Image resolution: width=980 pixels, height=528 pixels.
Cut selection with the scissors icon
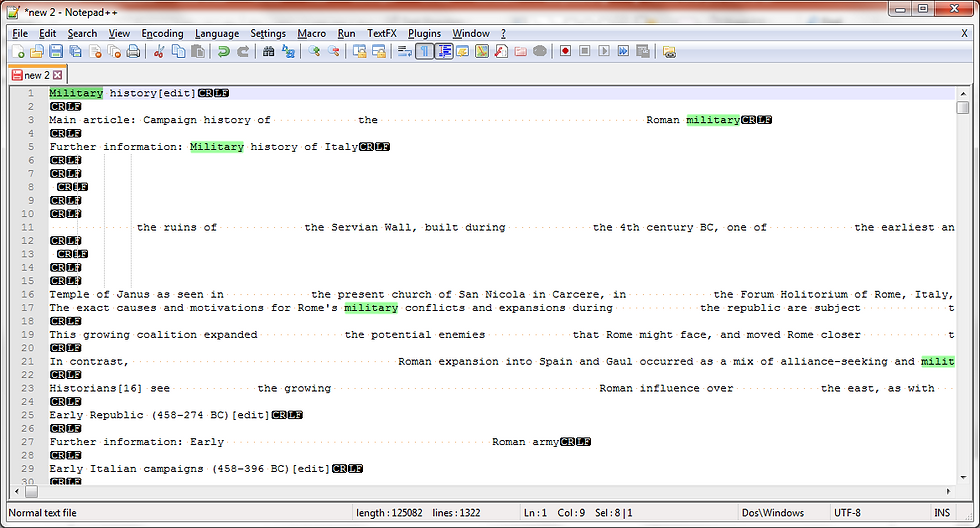(159, 52)
